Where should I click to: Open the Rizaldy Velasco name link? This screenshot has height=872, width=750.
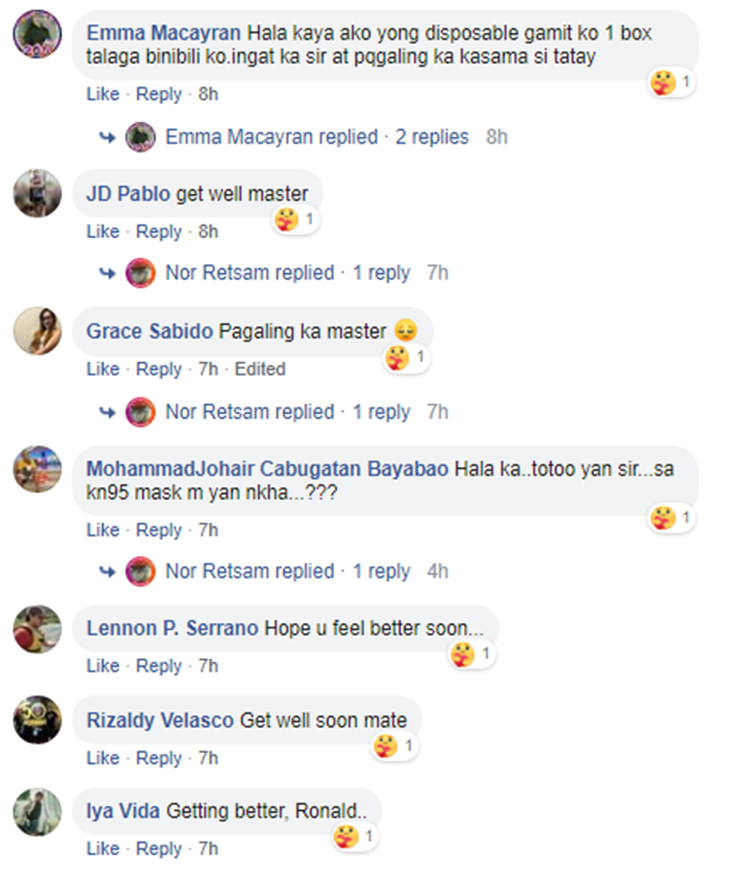(x=160, y=720)
